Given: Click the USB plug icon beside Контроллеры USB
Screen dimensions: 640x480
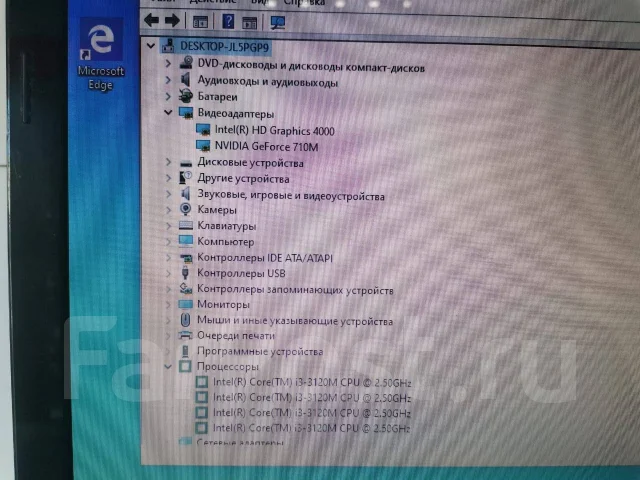Looking at the screenshot, I should point(185,273).
